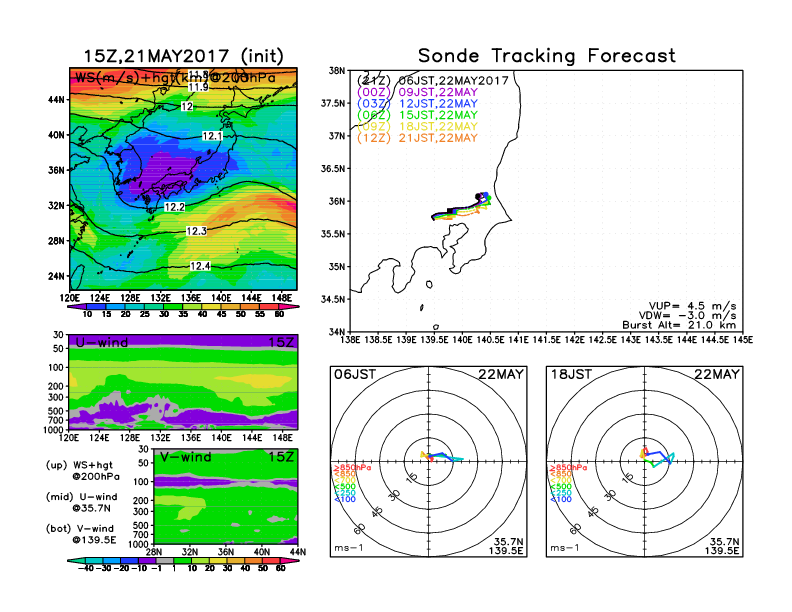Click the 12.1 height contour label
The width and height of the screenshot is (792, 612).
212,136
